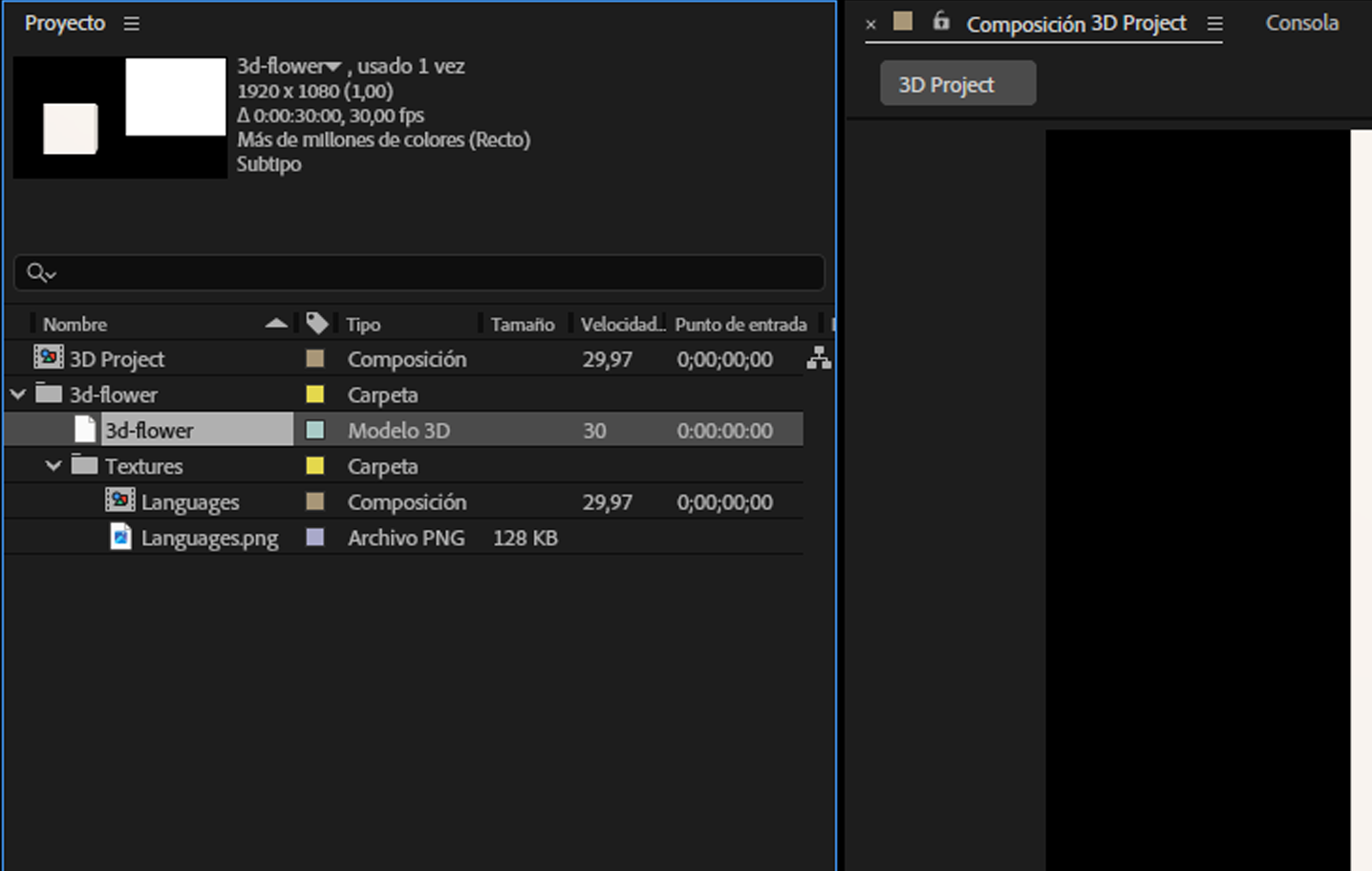The height and width of the screenshot is (871, 1372).
Task: Click the Archivo PNG type cell
Action: [406, 538]
